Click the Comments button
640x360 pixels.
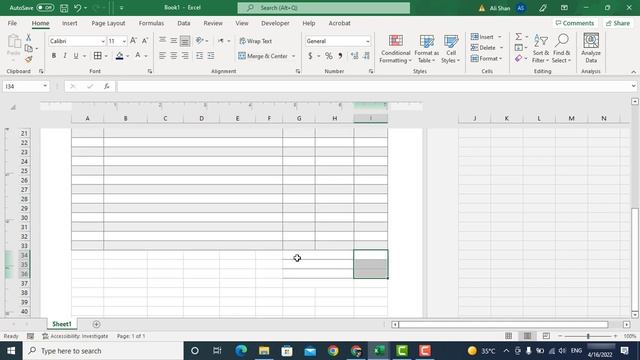point(575,23)
